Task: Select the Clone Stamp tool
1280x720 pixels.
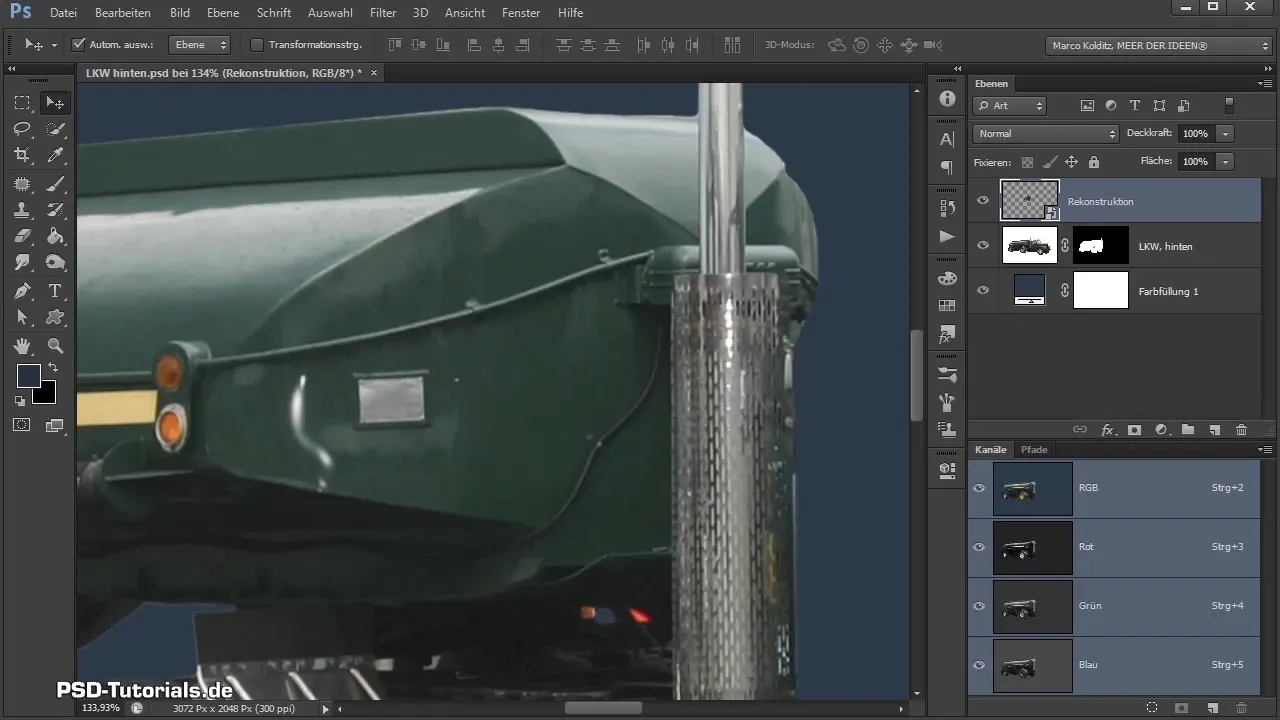Action: [x=22, y=210]
